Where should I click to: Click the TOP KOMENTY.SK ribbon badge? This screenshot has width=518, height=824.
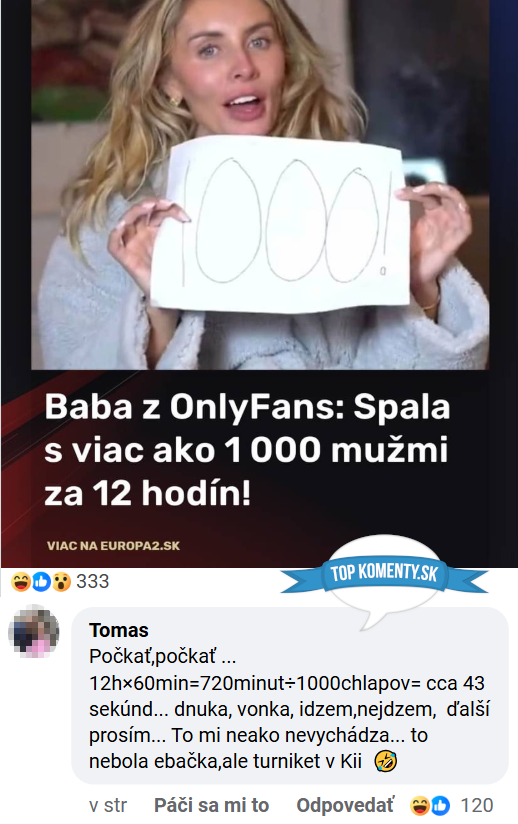pos(384,573)
